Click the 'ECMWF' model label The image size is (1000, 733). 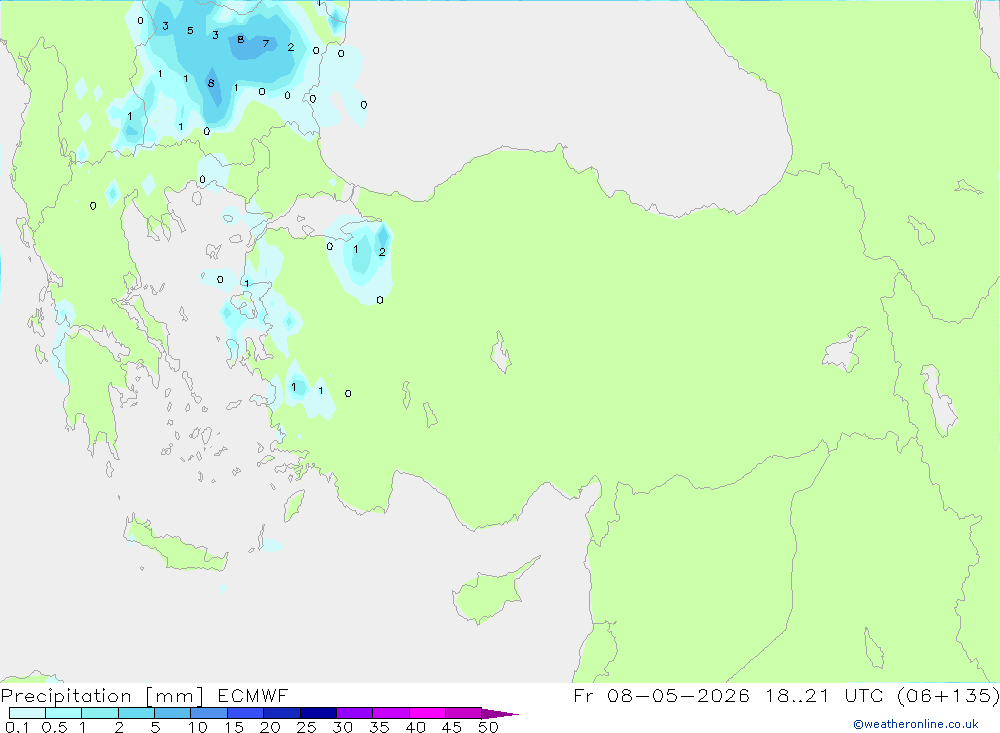tap(253, 696)
